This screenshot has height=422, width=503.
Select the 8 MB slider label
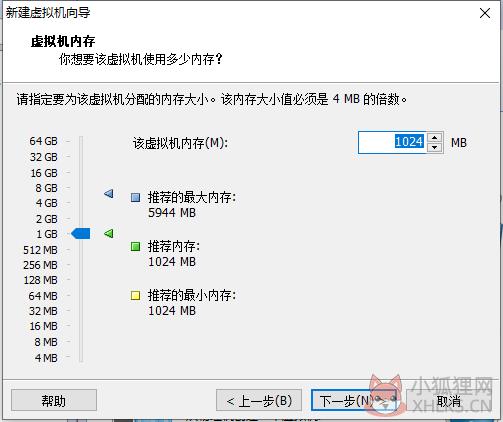coord(46,342)
